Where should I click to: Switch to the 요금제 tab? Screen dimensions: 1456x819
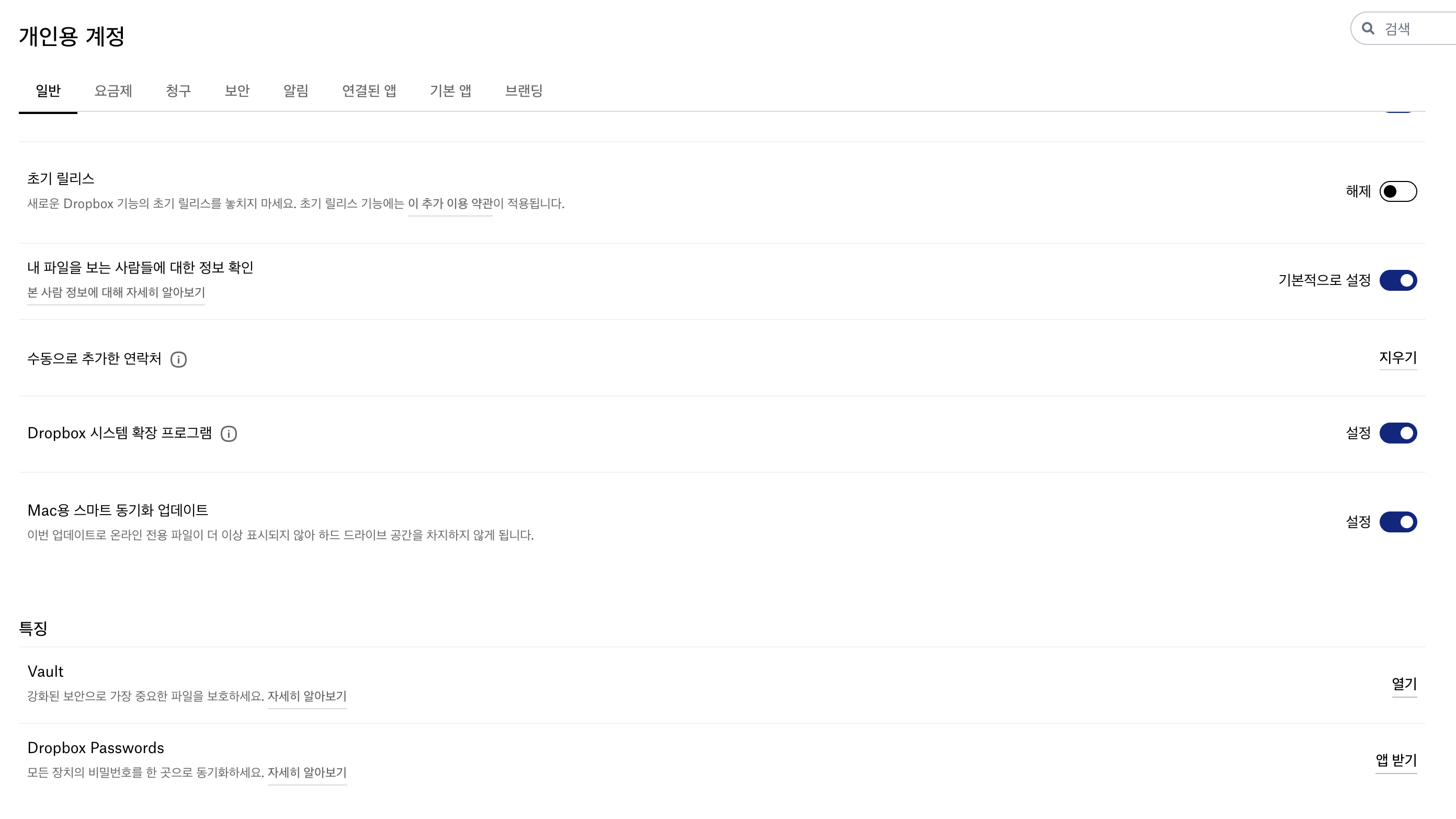113,90
